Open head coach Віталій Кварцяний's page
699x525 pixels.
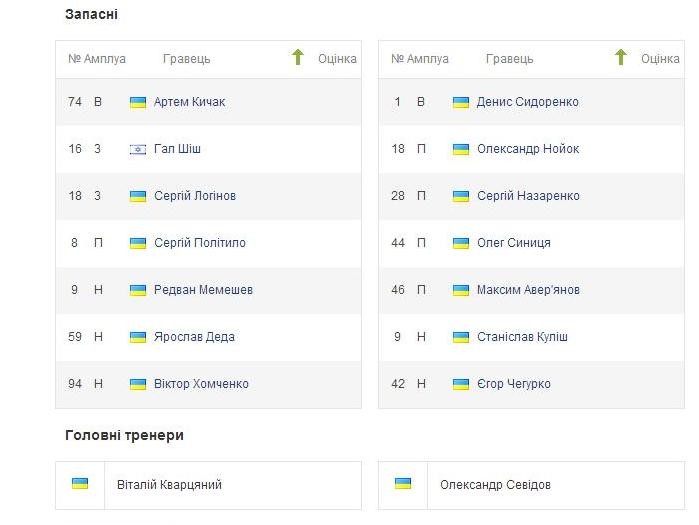pyautogui.click(x=169, y=484)
